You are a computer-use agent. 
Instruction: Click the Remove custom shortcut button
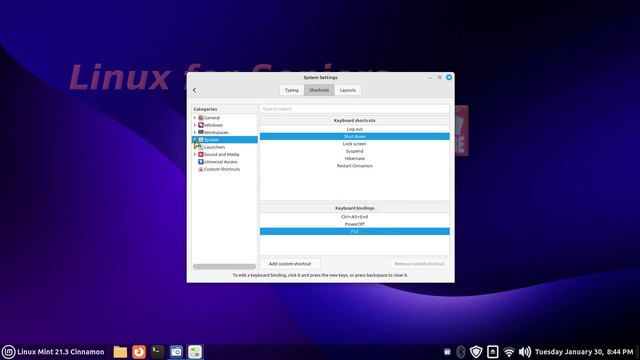click(x=419, y=264)
